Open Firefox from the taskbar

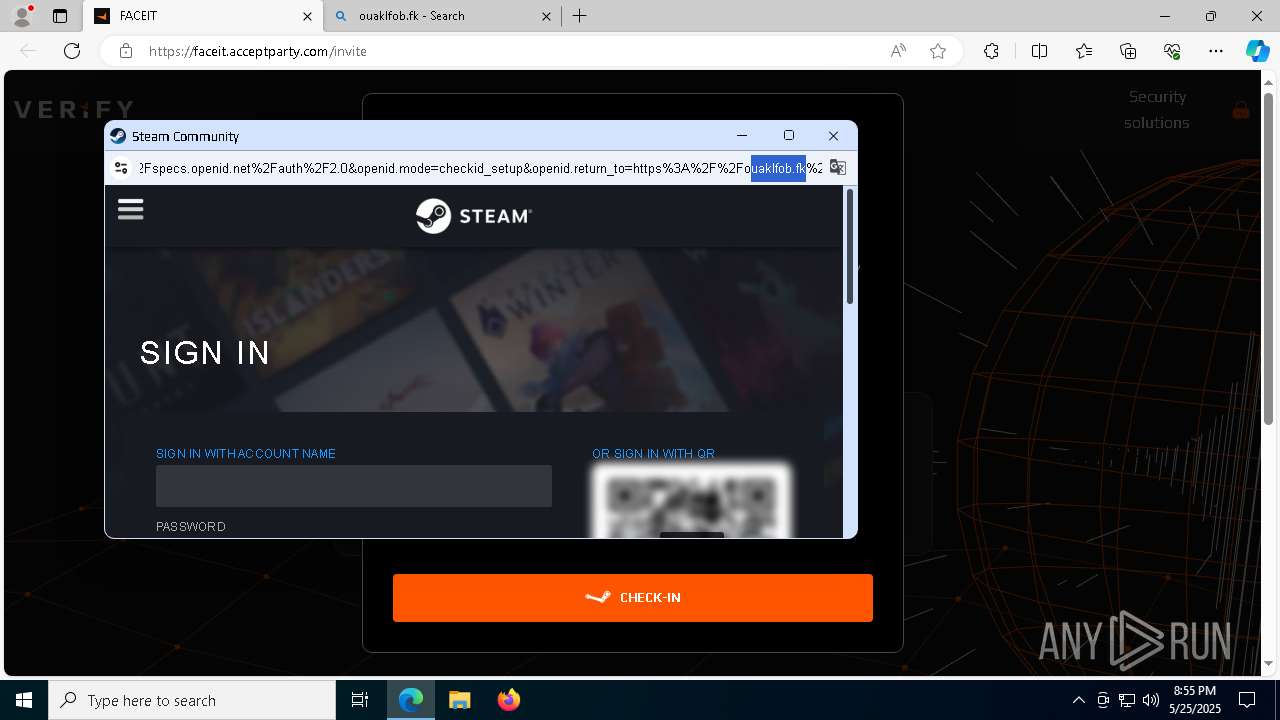pos(509,700)
